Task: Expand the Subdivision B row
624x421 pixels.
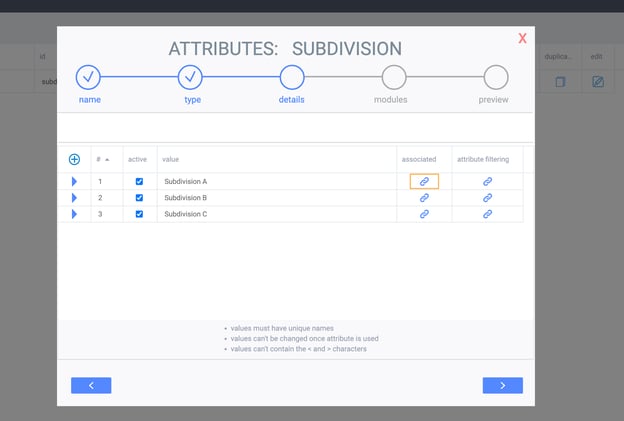Action: pyautogui.click(x=74, y=198)
